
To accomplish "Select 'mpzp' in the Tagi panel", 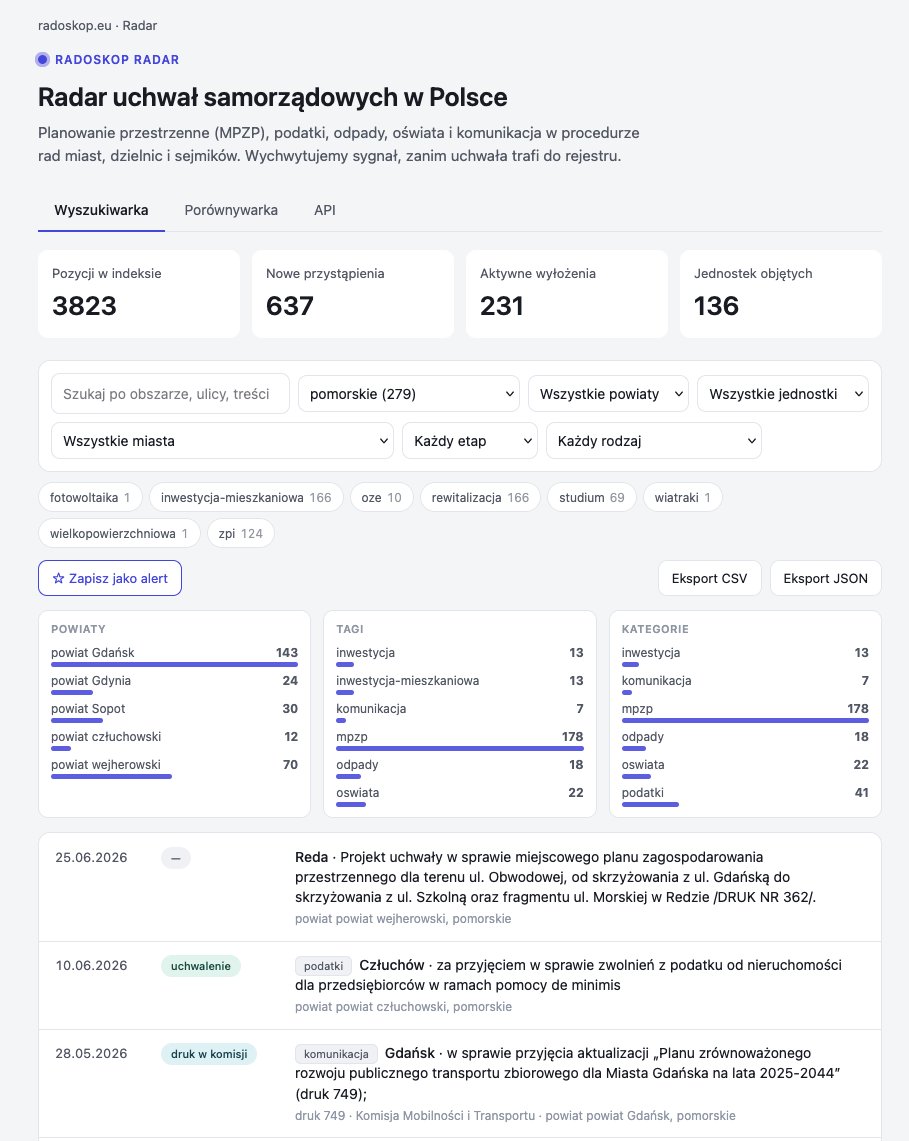I will [x=460, y=740].
